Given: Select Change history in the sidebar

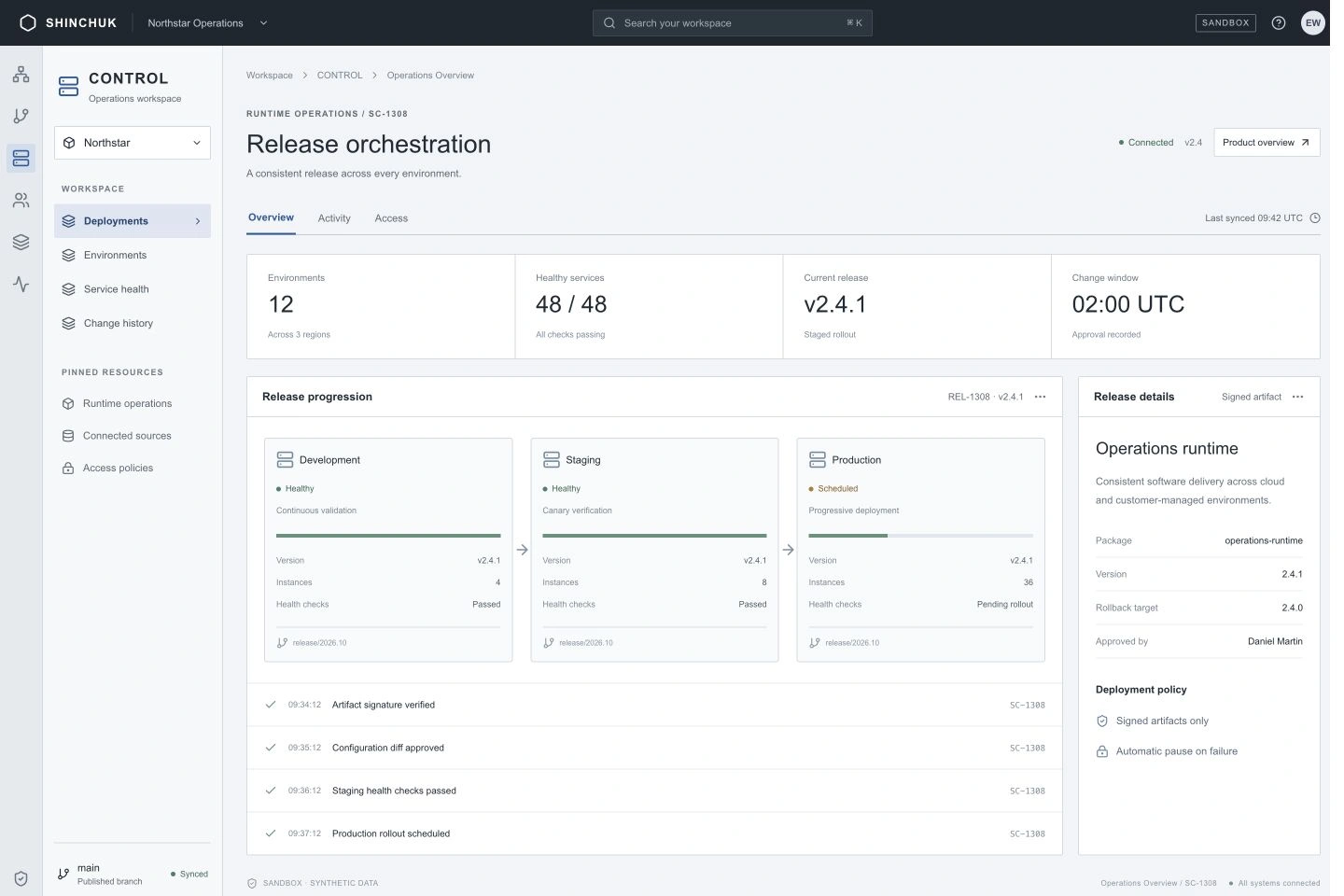Looking at the screenshot, I should [133, 323].
